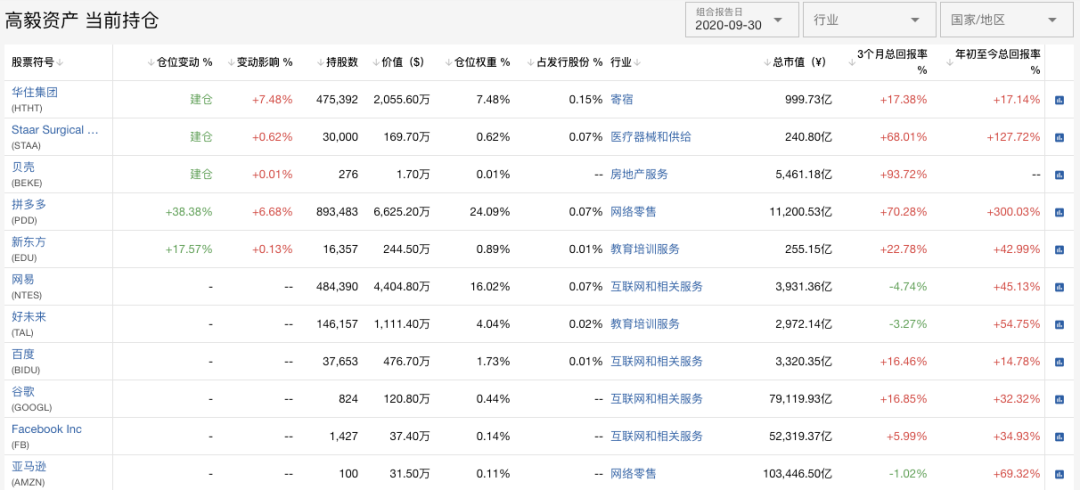This screenshot has width=1080, height=490.
Task: Open 互联网和相关服务 link in 网易 row
Action: click(x=656, y=287)
